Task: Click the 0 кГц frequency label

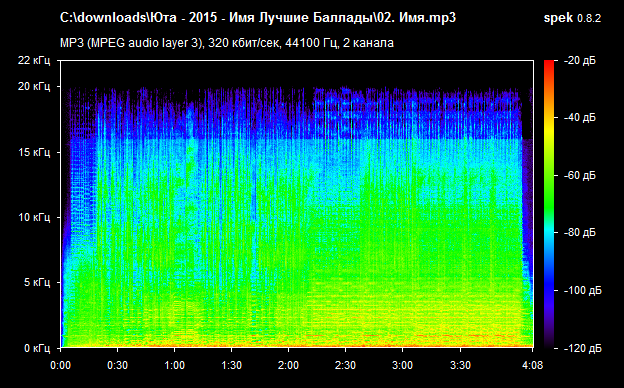Action: point(37,349)
